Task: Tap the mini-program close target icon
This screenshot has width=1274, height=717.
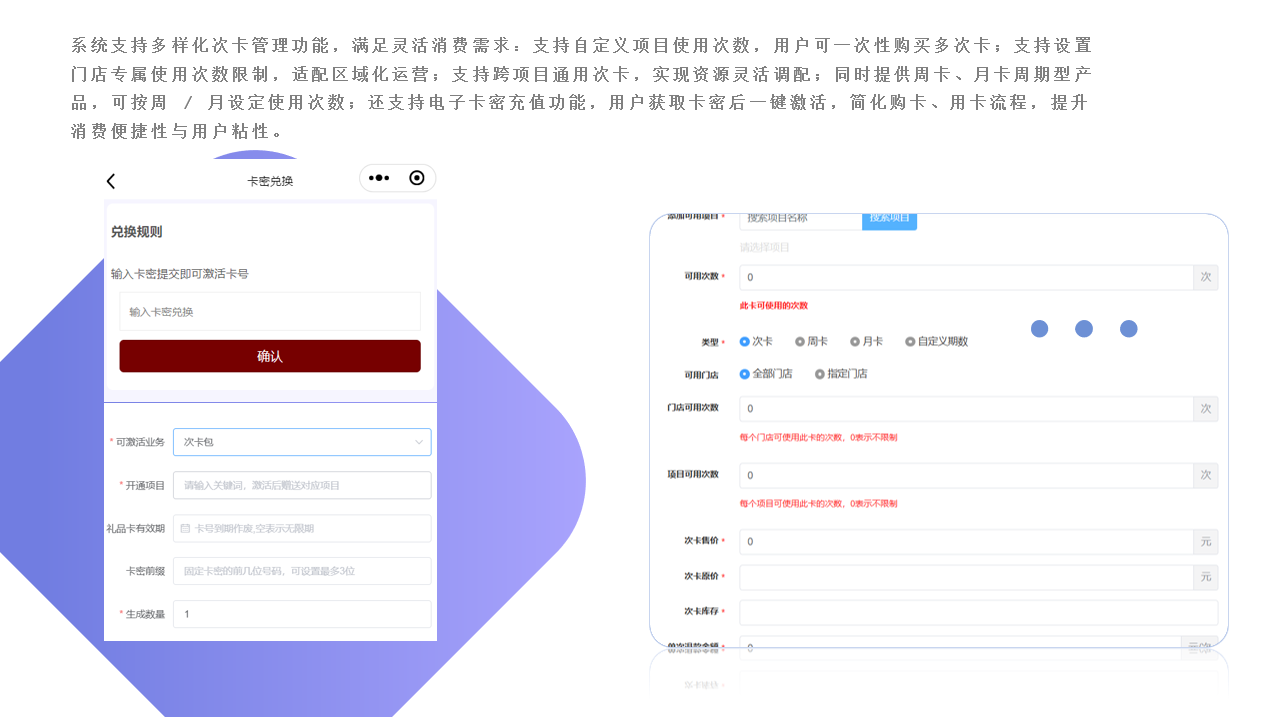Action: click(x=417, y=178)
